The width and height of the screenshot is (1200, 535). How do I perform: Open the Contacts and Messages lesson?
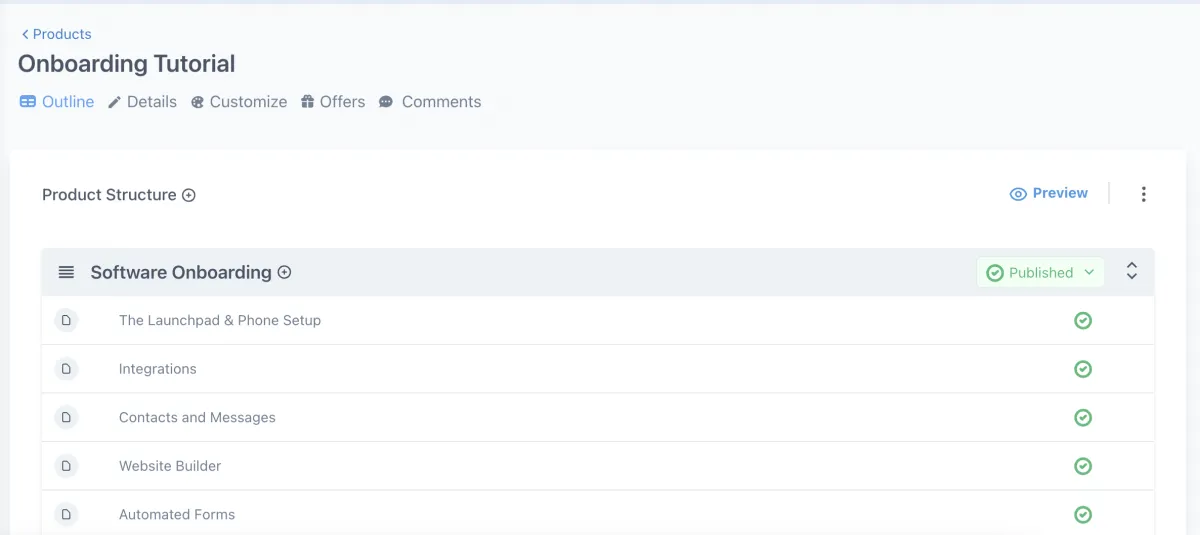[197, 417]
